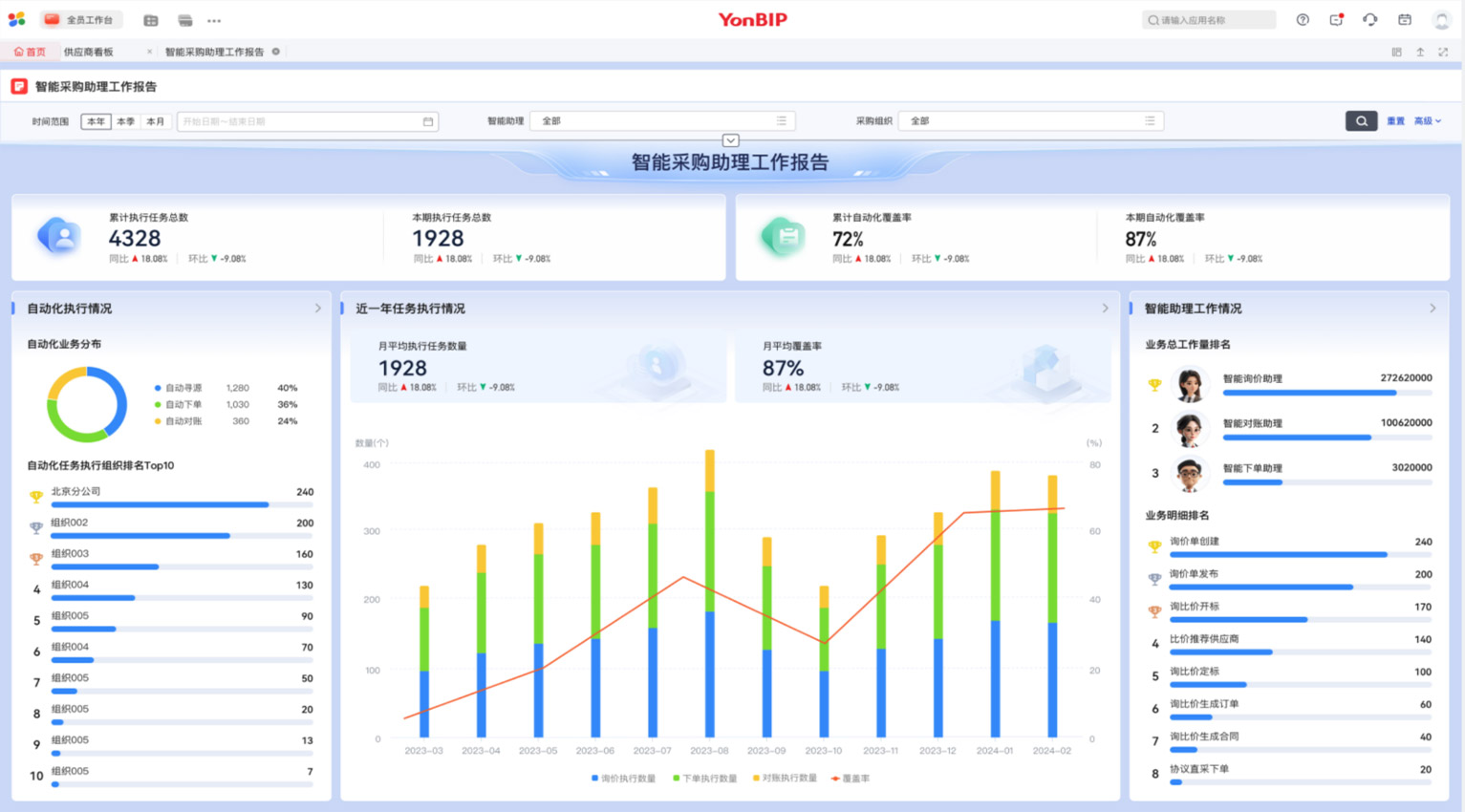The image size is (1465, 812).
Task: Click the search box for application names
Action: click(x=1209, y=20)
